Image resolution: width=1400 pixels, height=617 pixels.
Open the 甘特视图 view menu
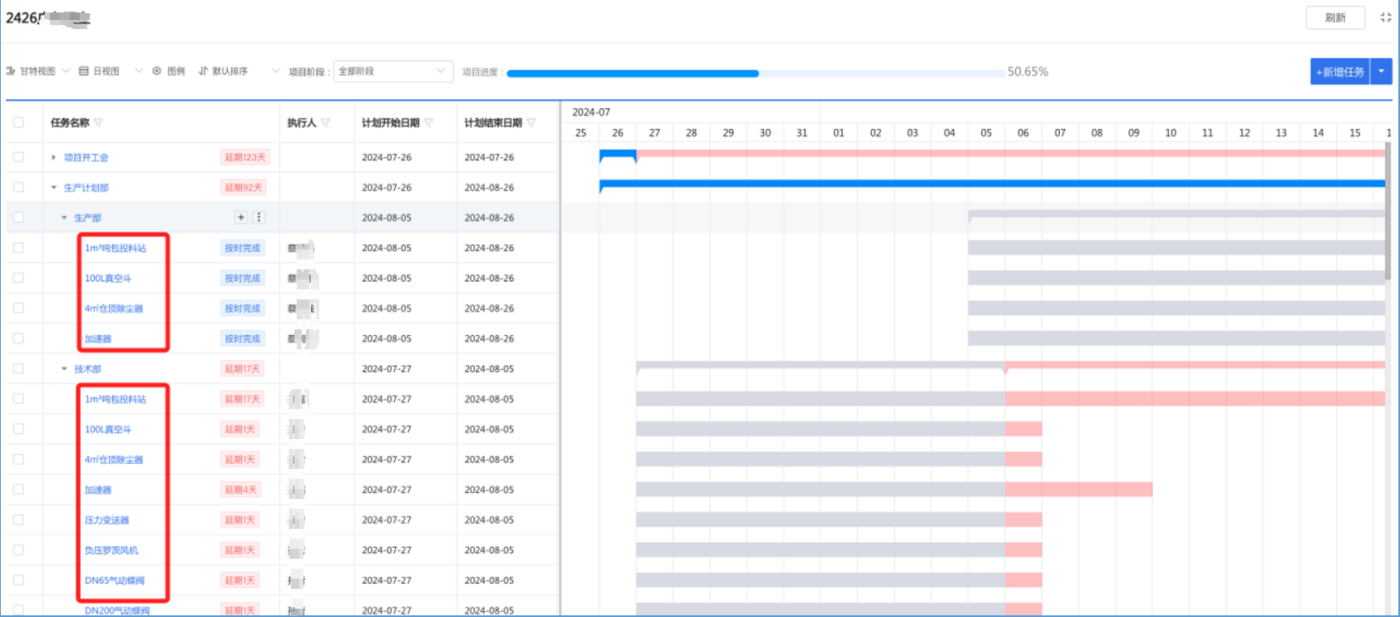point(38,71)
